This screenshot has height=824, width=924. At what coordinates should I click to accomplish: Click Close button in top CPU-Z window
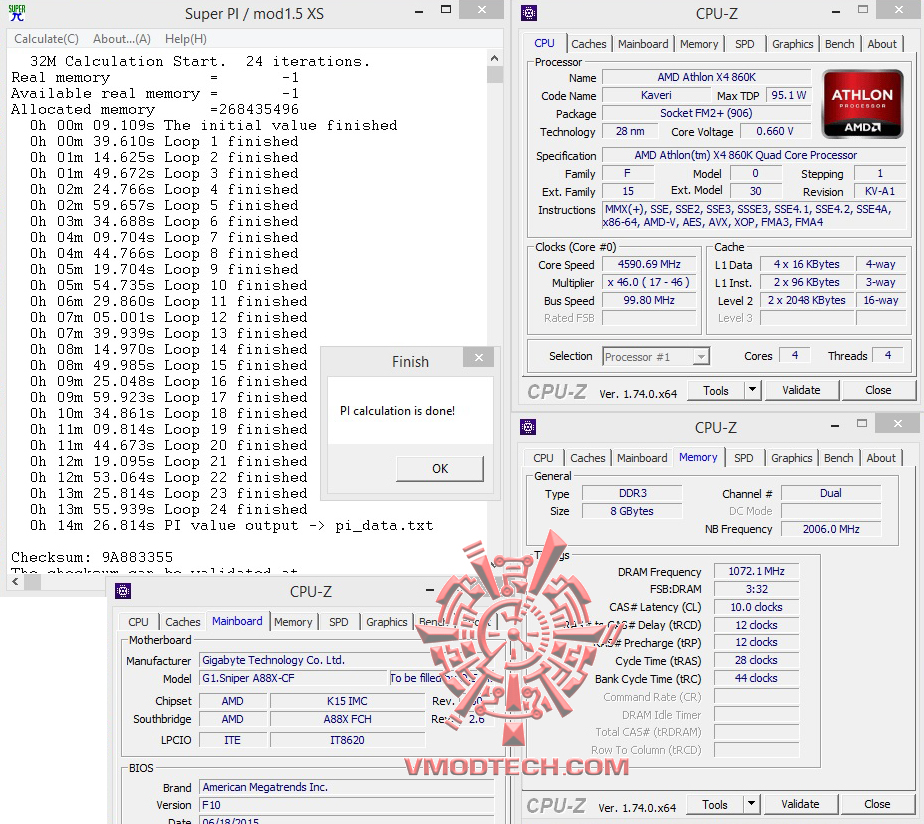tap(878, 390)
